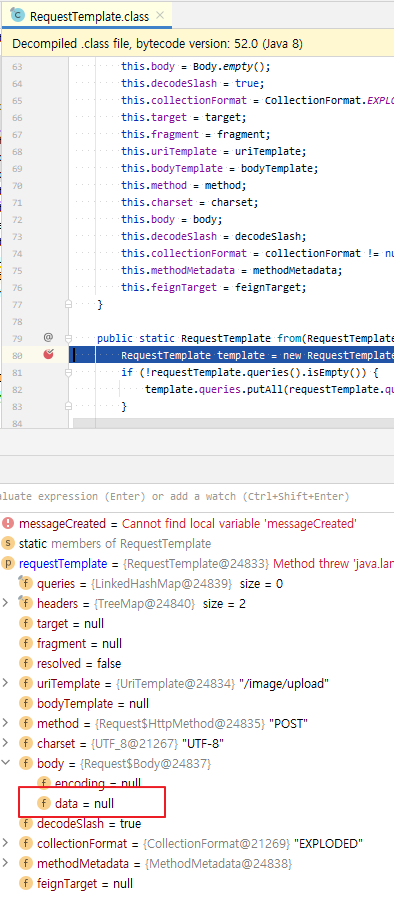The height and width of the screenshot is (901, 394).
Task: Expand the charset UTF-8 node
Action: (6, 744)
